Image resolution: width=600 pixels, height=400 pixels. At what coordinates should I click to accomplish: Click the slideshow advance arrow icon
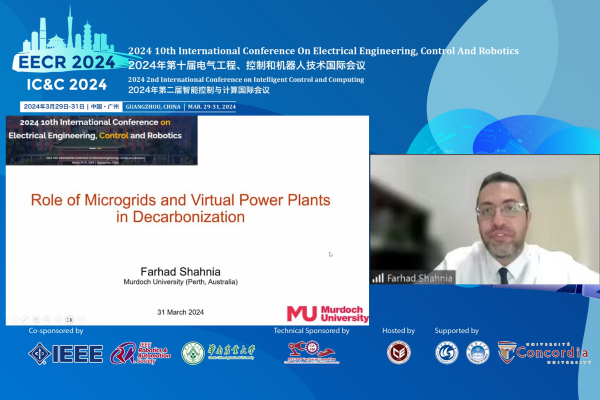(14, 320)
